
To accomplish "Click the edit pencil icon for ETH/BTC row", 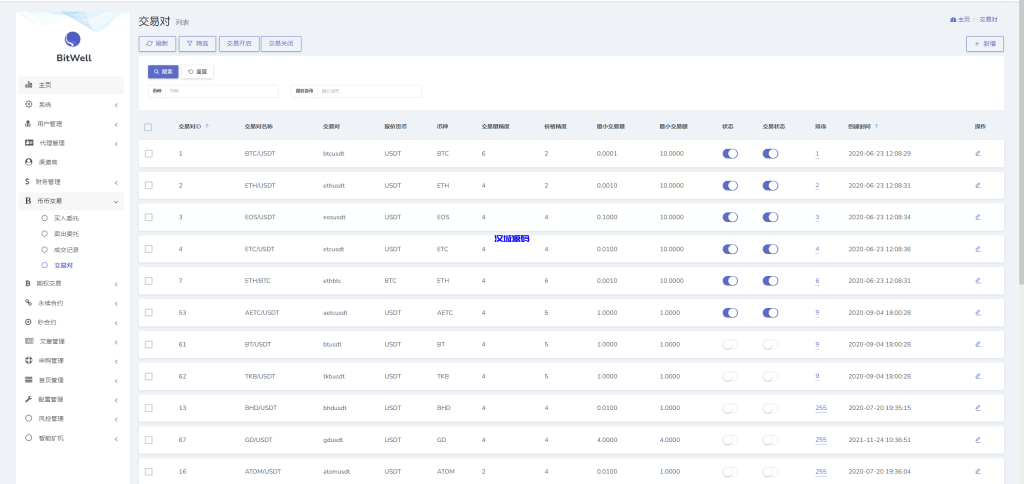I will point(977,280).
